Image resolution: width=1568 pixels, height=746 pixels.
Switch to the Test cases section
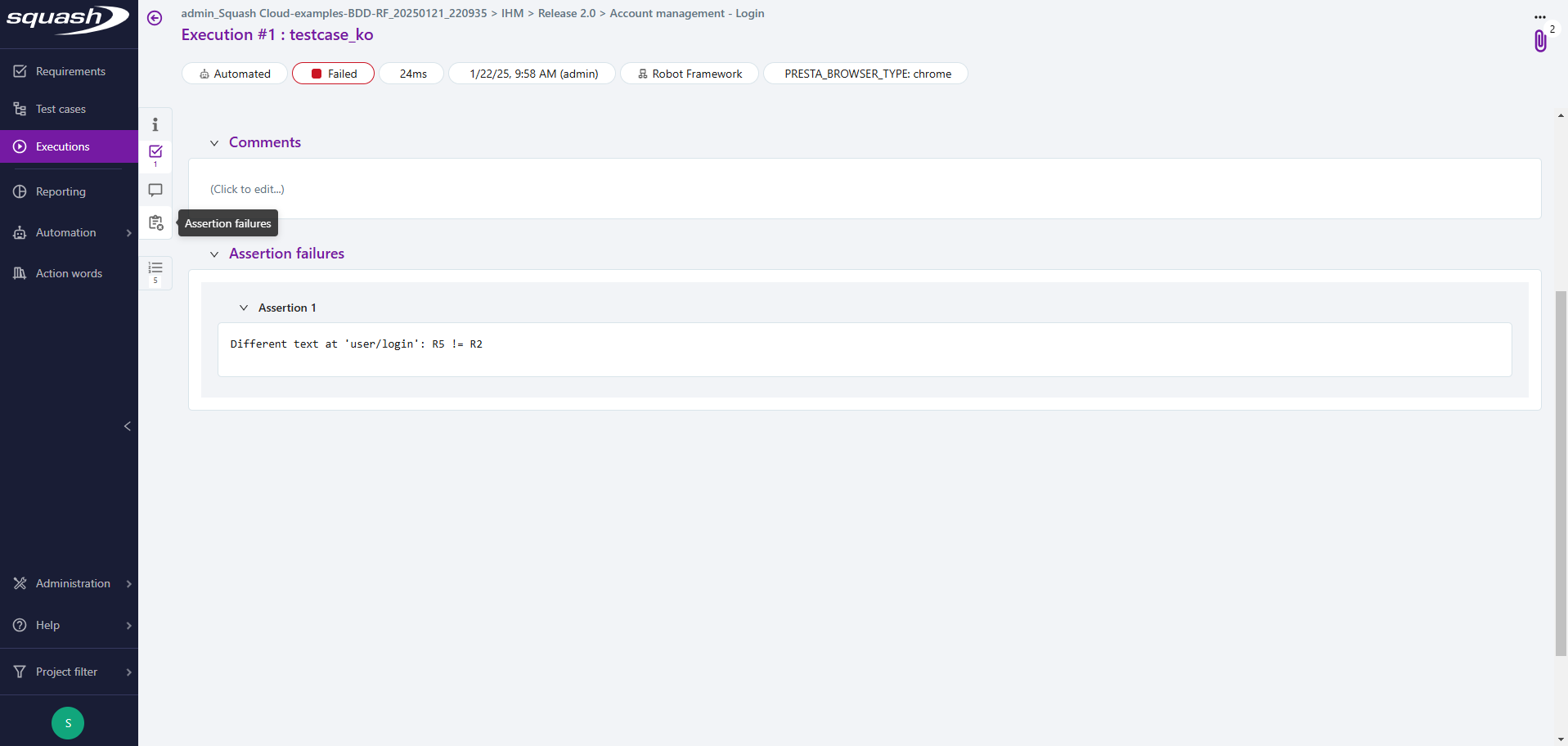pos(60,108)
